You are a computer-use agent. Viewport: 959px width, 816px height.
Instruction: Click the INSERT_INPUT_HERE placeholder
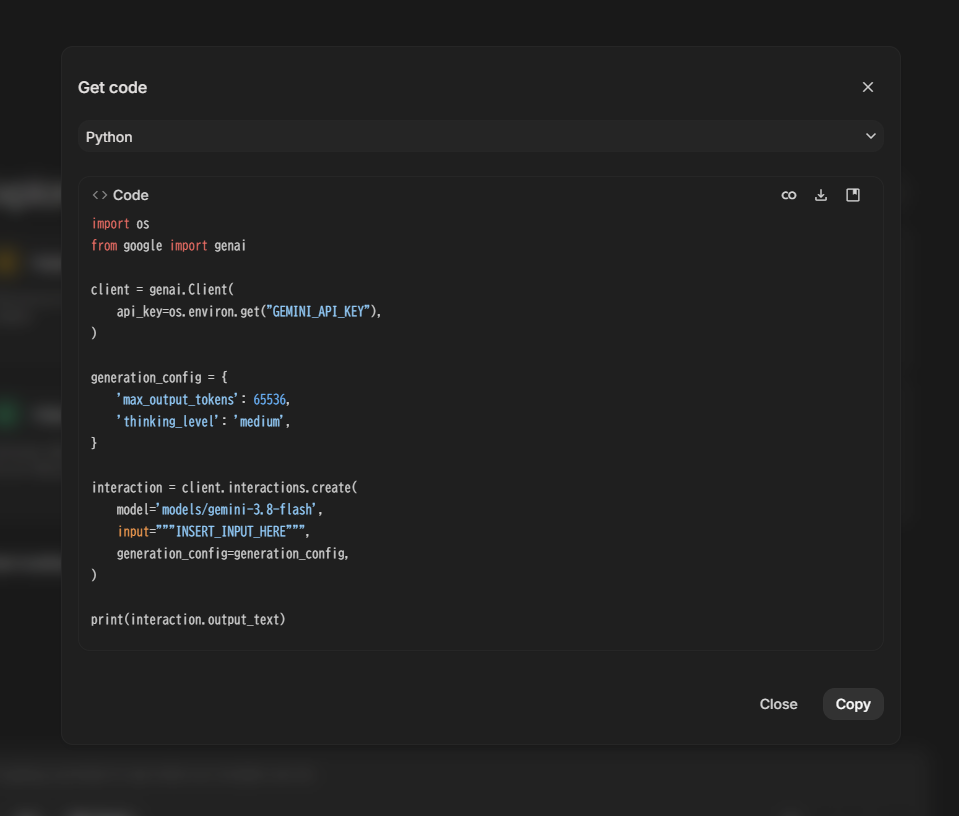231,532
